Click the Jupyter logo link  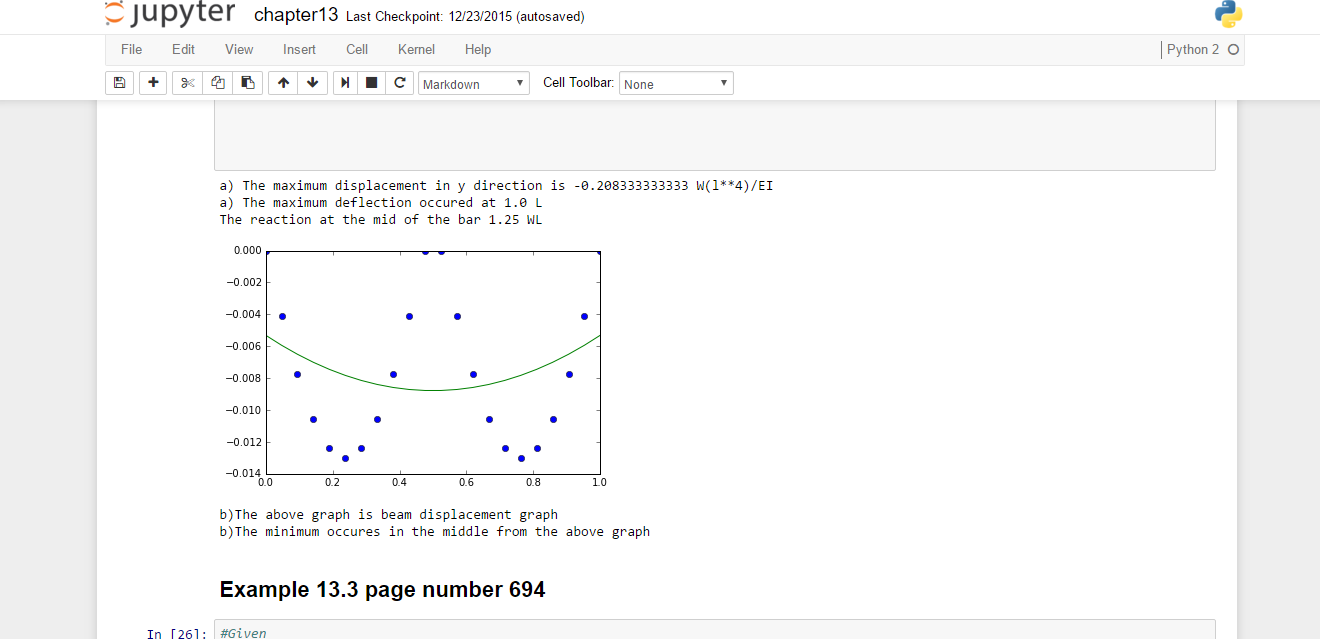coord(170,14)
